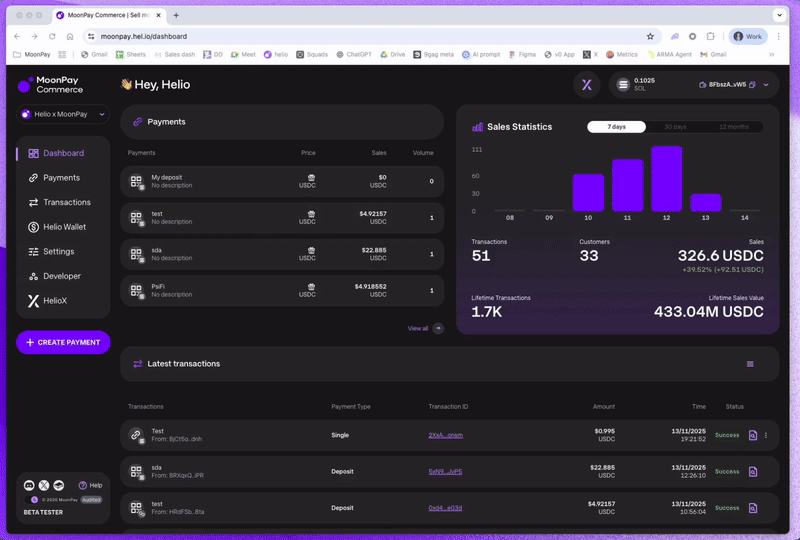Expand the wallet address dropdown chevron
800x540 pixels.
766,85
